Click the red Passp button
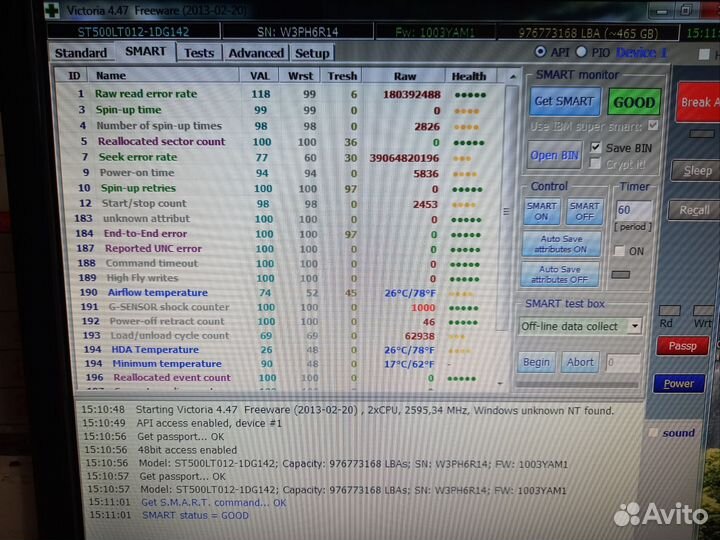The image size is (720, 540). pyautogui.click(x=682, y=346)
